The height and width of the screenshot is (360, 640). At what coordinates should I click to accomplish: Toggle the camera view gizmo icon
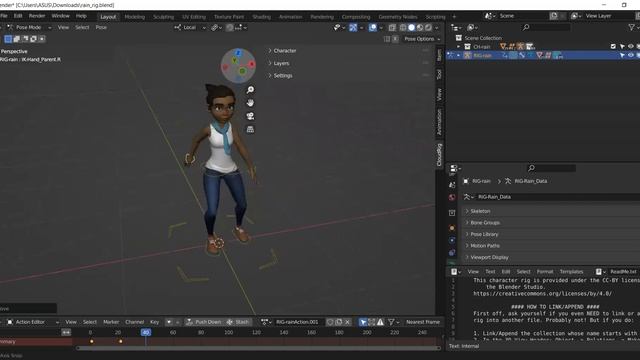coord(250,116)
